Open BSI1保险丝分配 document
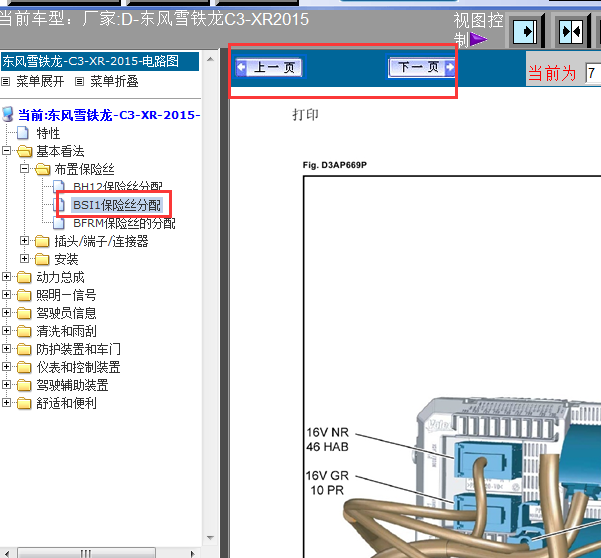 117,205
